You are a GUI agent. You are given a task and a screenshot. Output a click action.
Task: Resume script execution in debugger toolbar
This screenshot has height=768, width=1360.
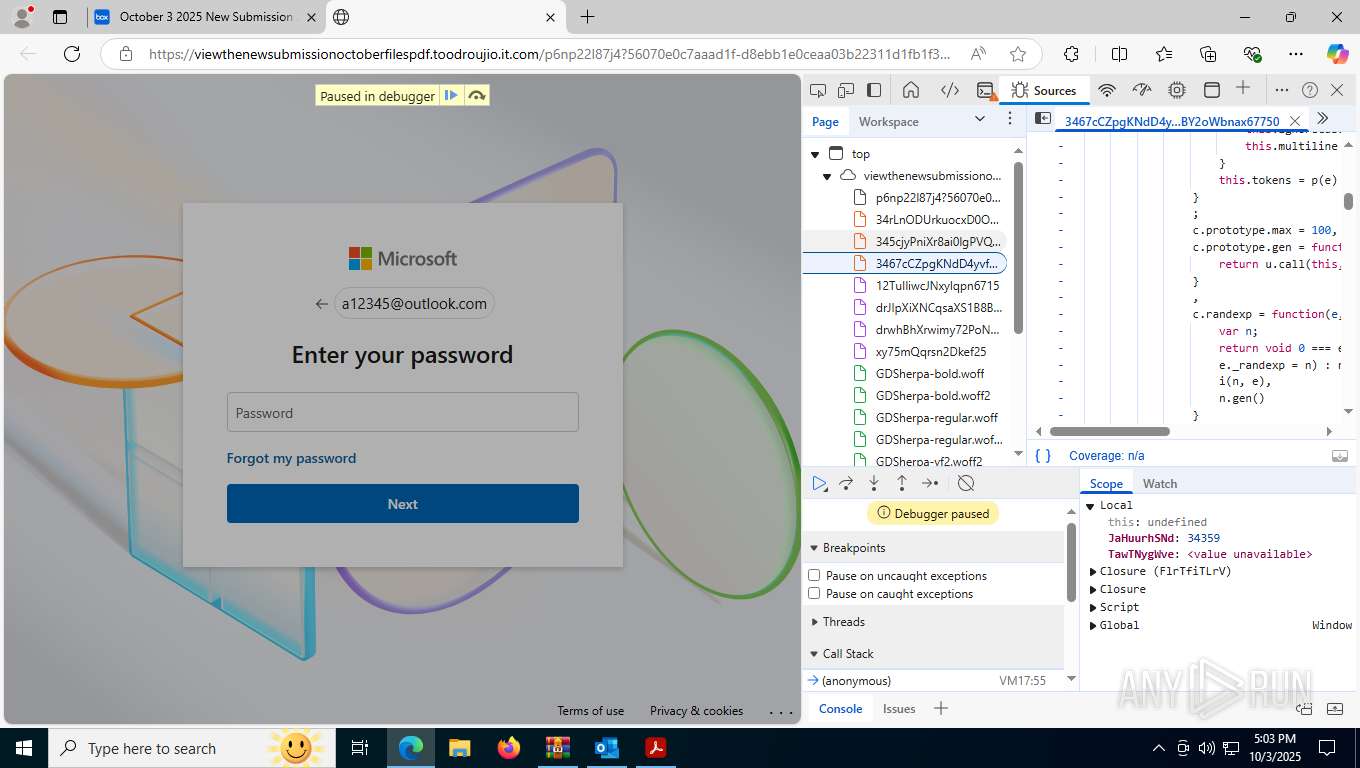coord(819,483)
